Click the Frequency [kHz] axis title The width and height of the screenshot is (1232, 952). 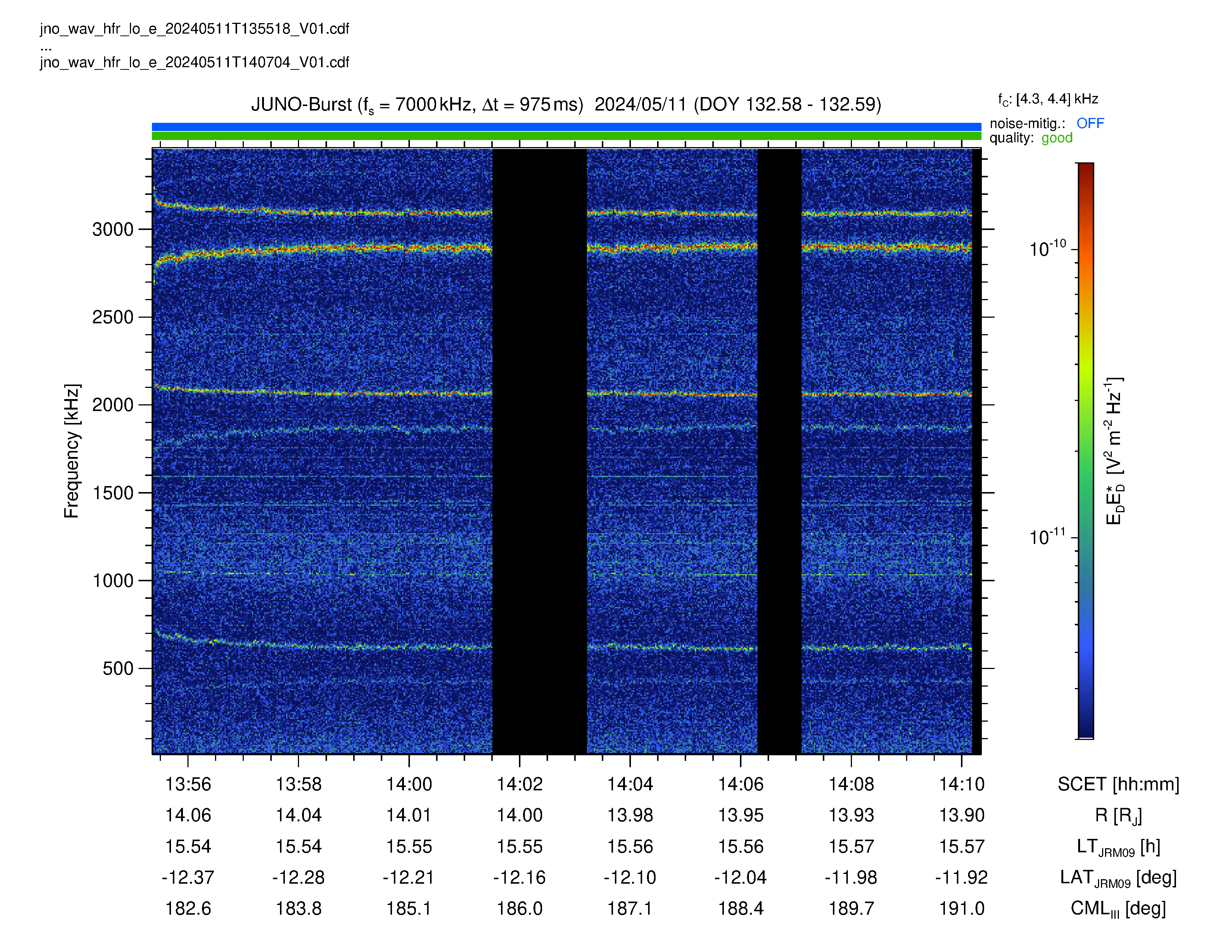point(72,451)
